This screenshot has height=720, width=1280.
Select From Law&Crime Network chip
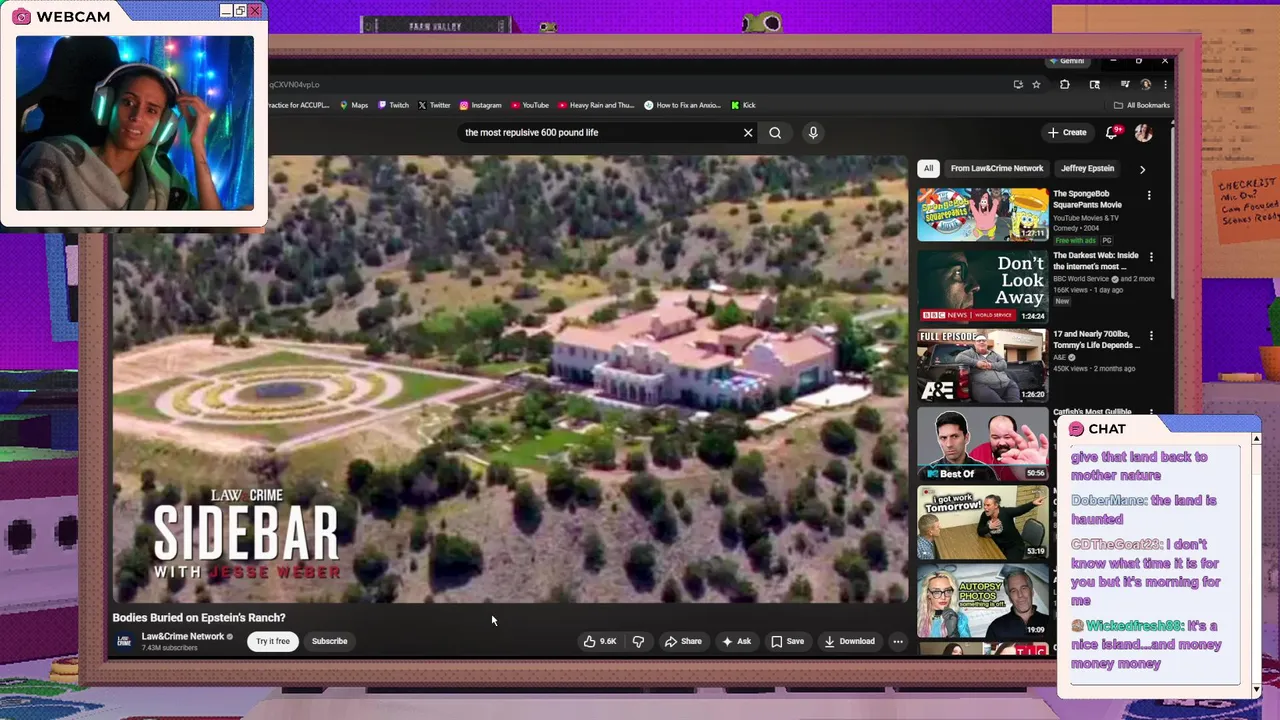tap(997, 168)
